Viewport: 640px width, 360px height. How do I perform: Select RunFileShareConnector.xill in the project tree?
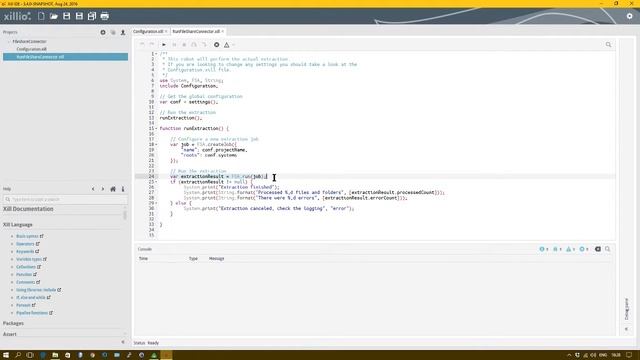[65, 57]
